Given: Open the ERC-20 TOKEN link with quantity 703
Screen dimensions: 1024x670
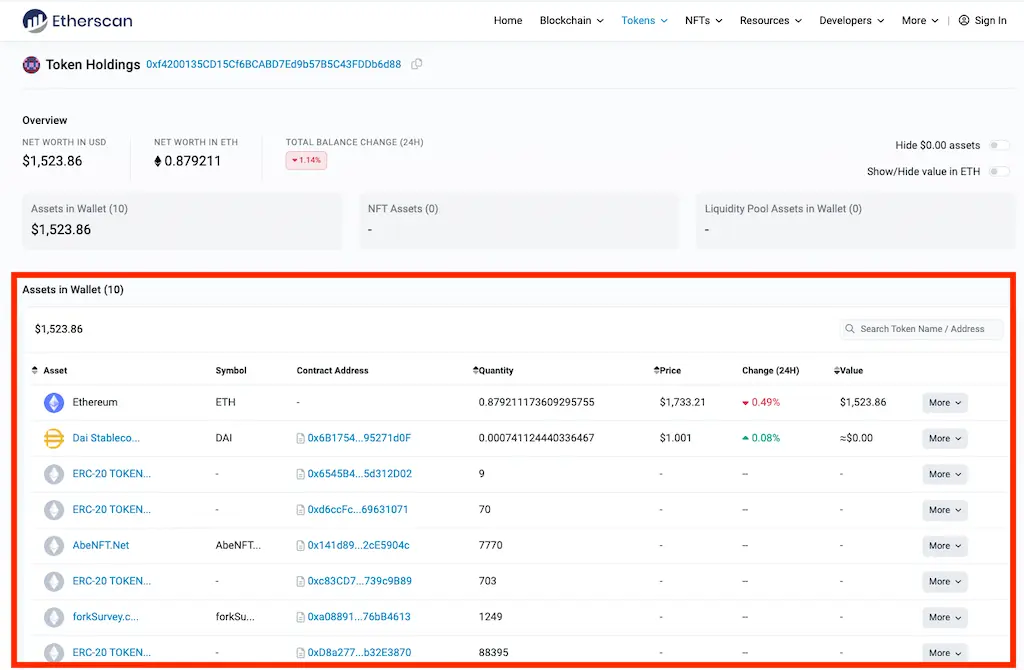Looking at the screenshot, I should (112, 581).
